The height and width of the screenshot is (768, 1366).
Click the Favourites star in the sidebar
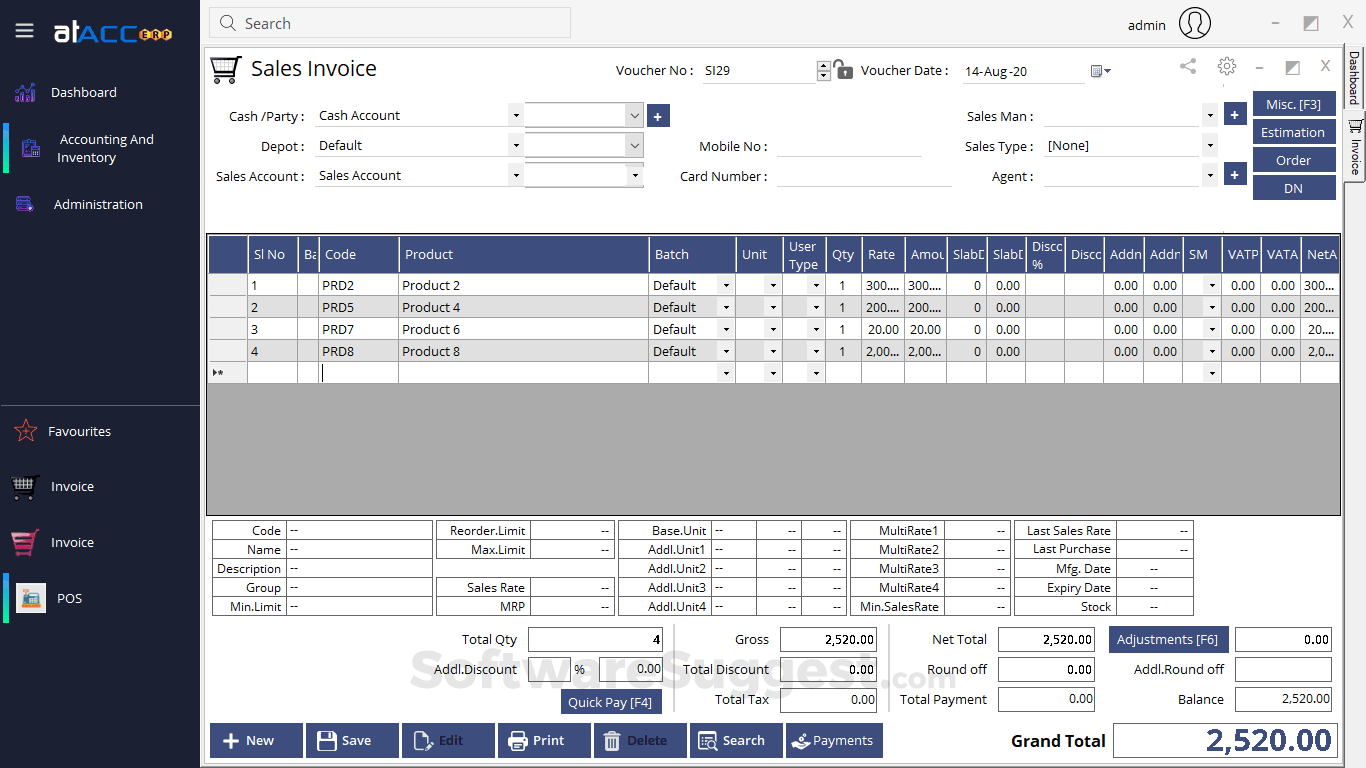click(79, 431)
